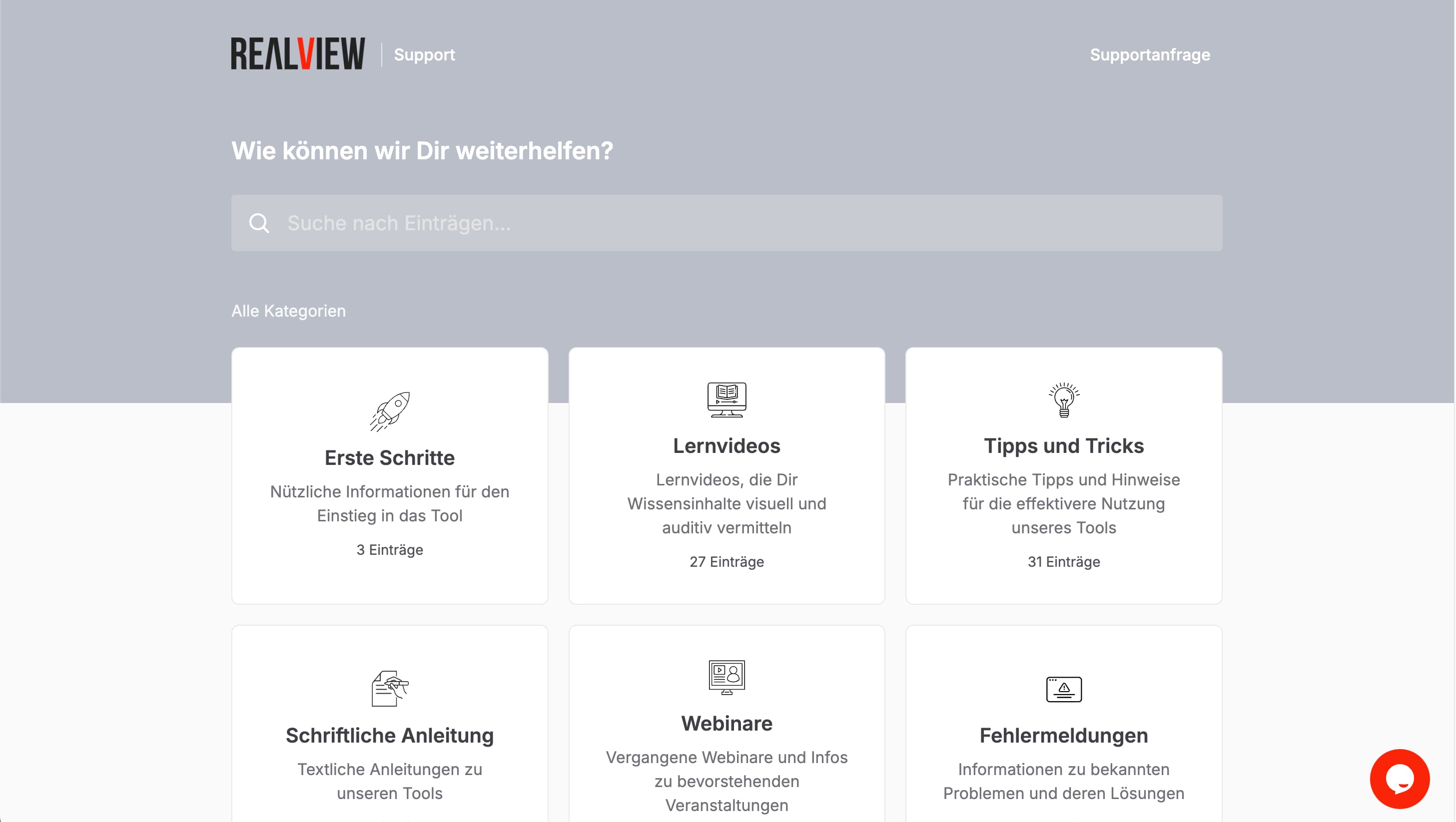This screenshot has height=822, width=1456.
Task: Click the warning dialog icon on Fehlermeldungen
Action: pyautogui.click(x=1064, y=689)
